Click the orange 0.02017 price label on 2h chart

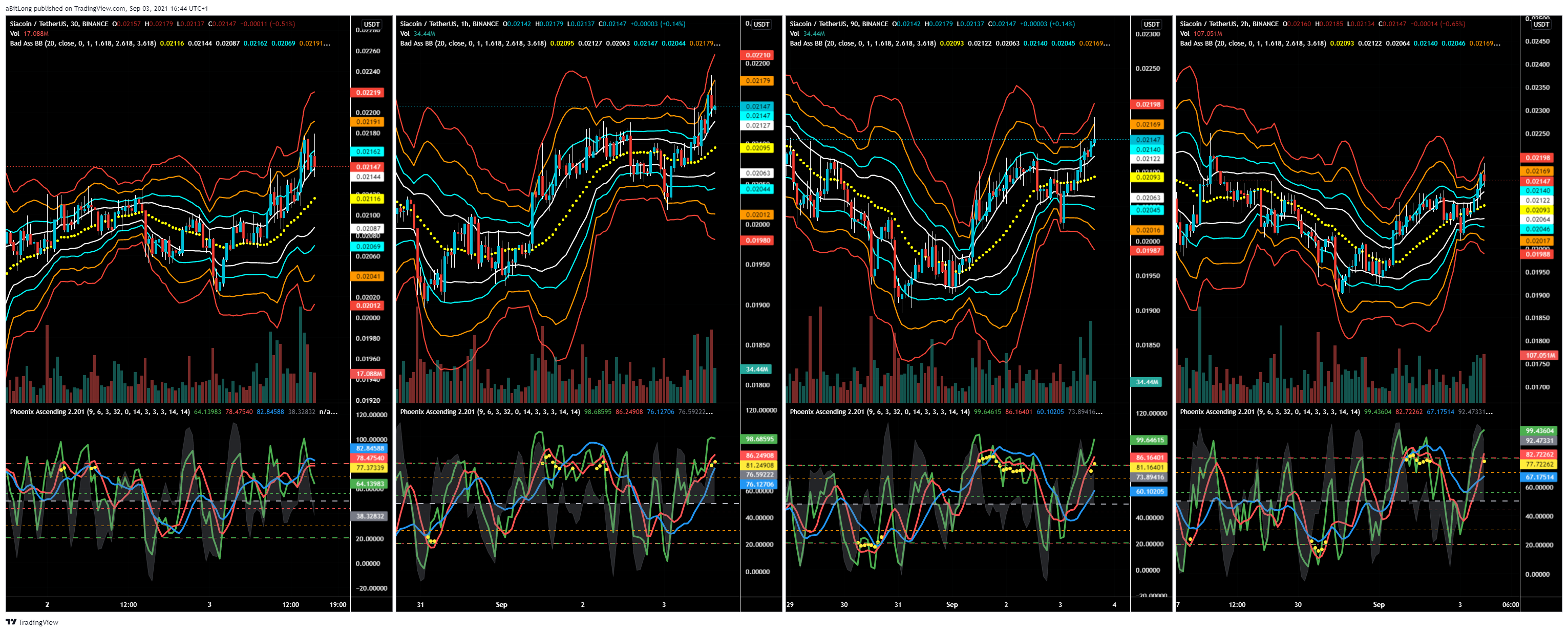pos(1538,241)
